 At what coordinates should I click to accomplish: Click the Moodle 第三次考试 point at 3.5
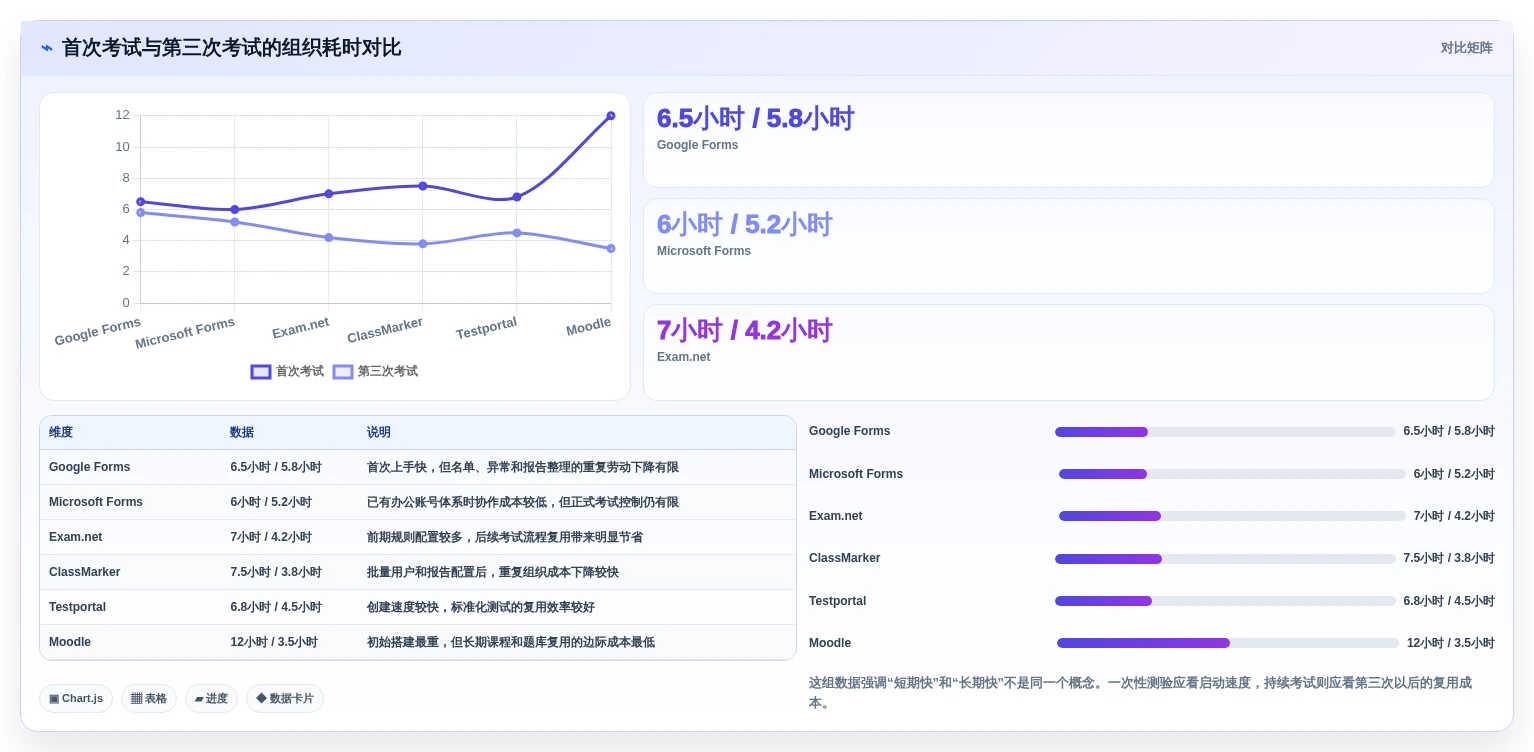611,249
